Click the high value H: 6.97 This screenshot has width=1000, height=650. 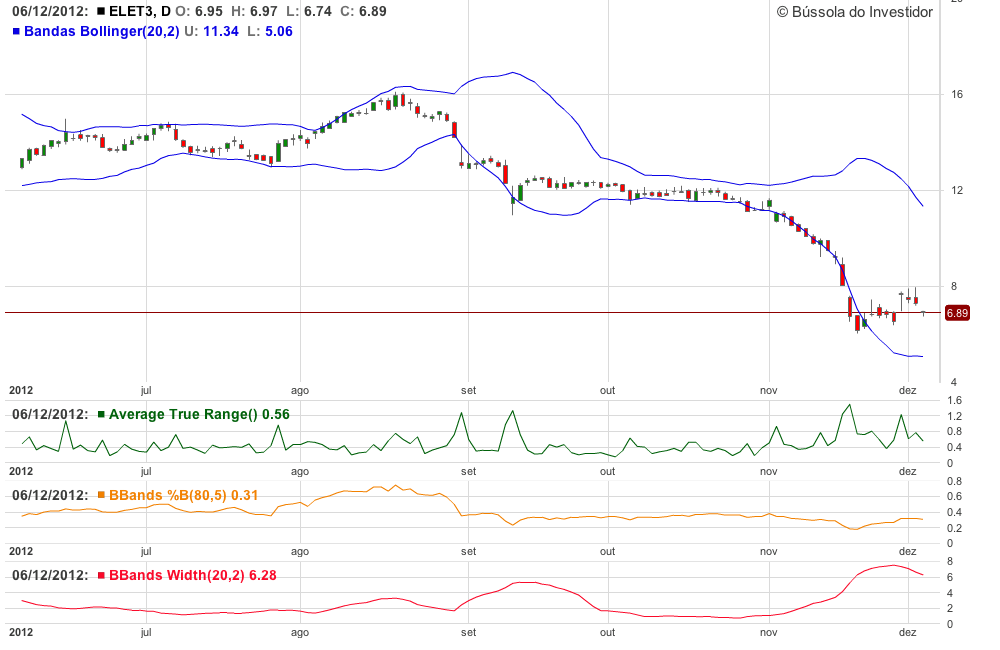pos(254,11)
